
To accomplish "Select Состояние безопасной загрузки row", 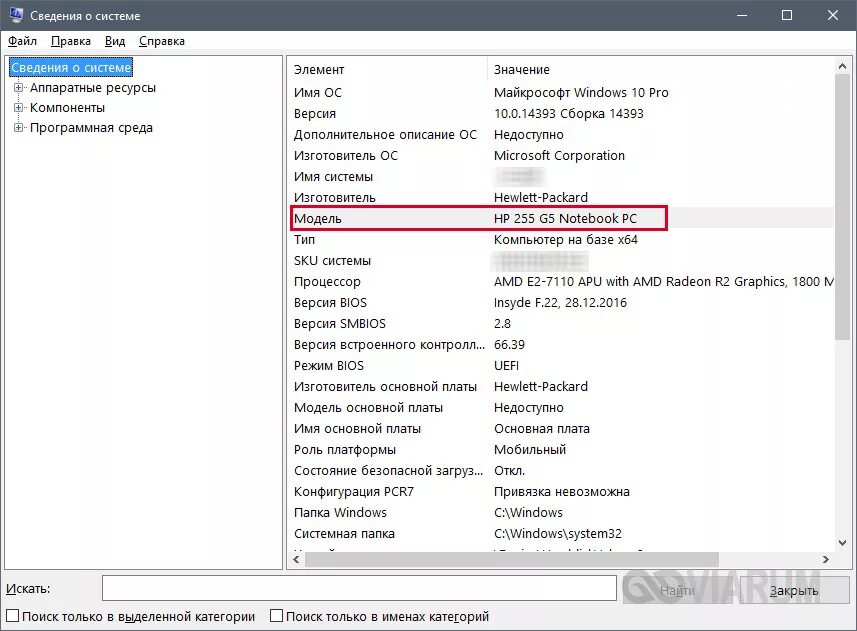I will coord(561,471).
